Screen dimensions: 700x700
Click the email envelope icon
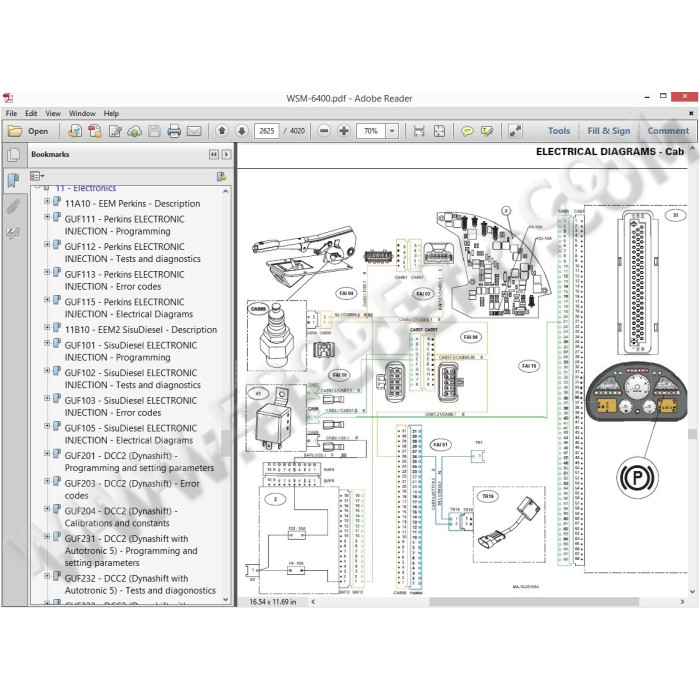pos(194,131)
